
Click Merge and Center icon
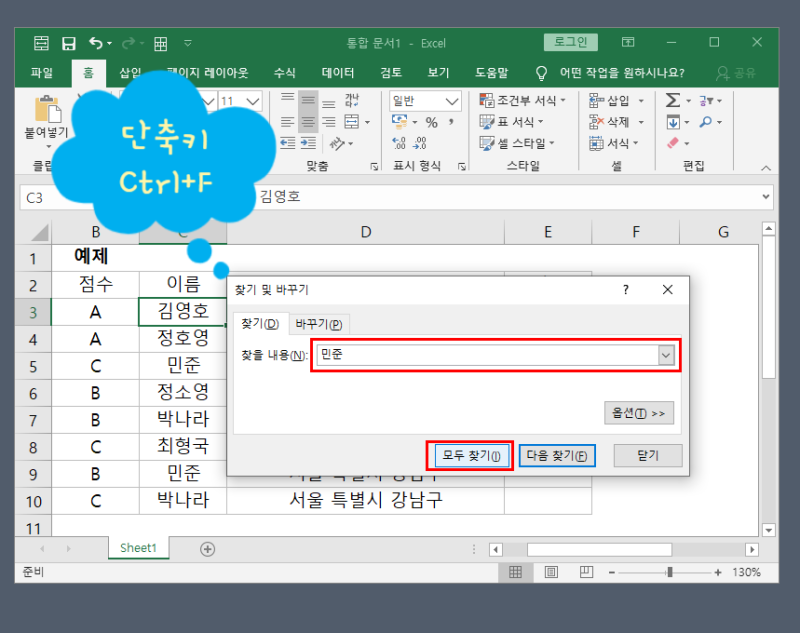pos(352,122)
